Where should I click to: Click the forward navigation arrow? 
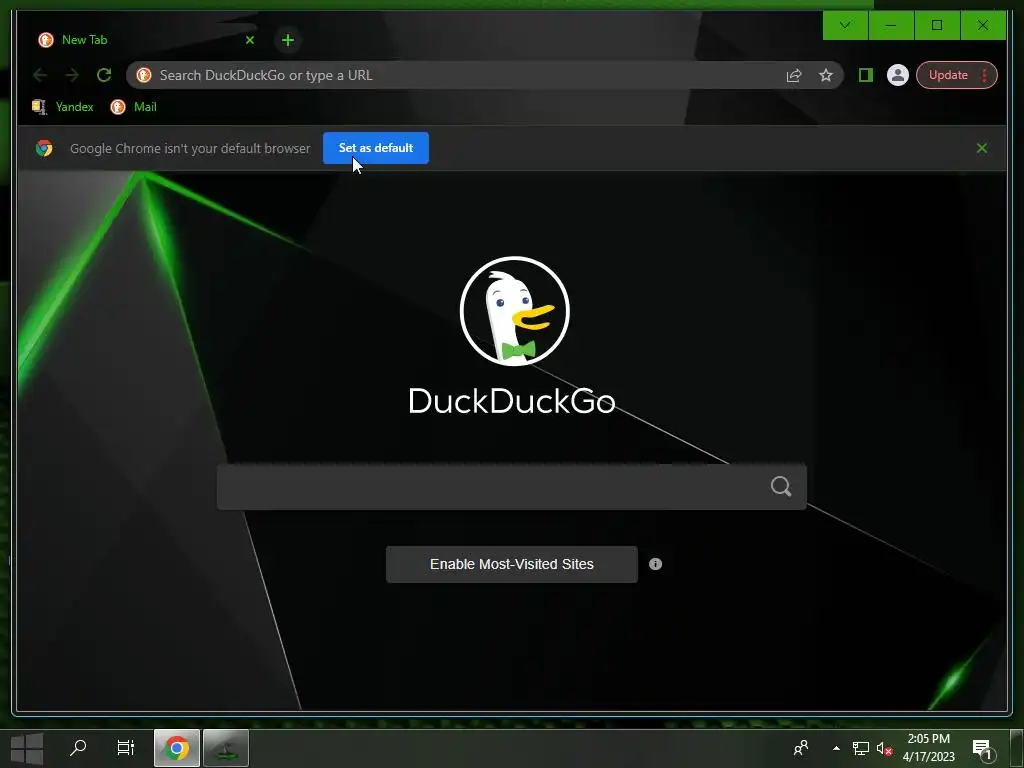click(x=72, y=75)
